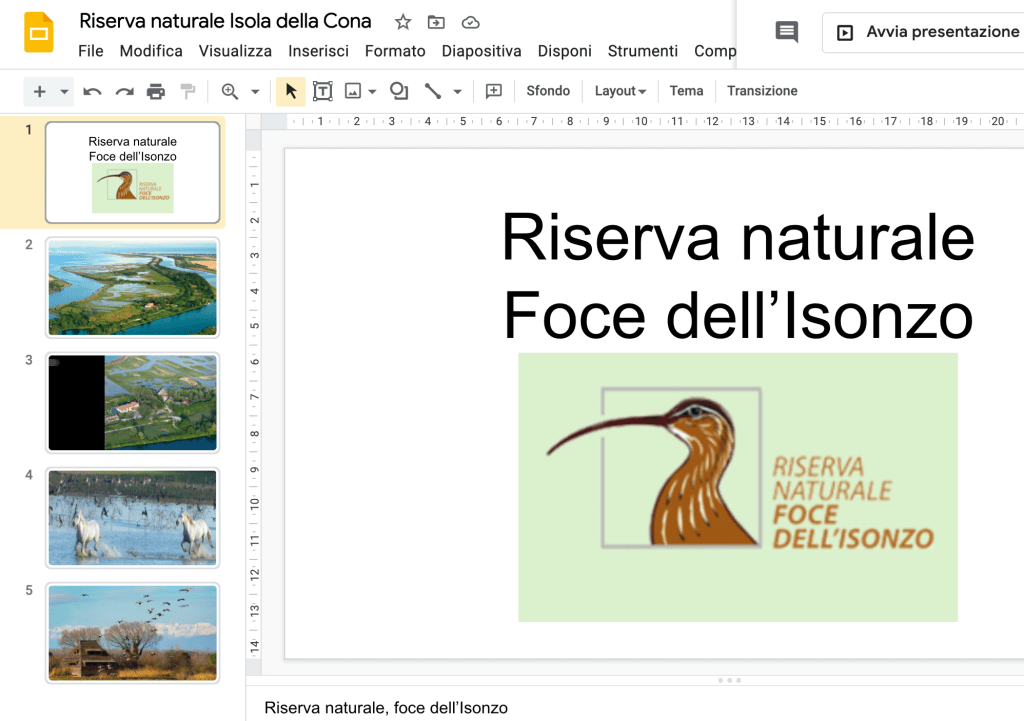Open the Inserisci menu
The height and width of the screenshot is (721, 1024).
[318, 51]
